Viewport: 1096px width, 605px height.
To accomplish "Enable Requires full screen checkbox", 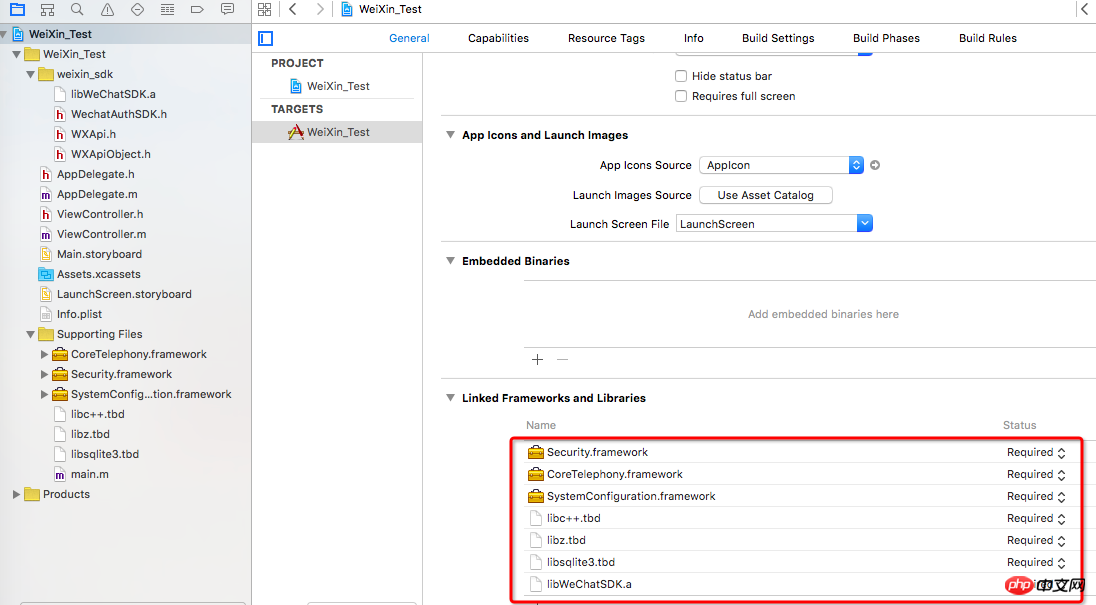I will point(681,96).
